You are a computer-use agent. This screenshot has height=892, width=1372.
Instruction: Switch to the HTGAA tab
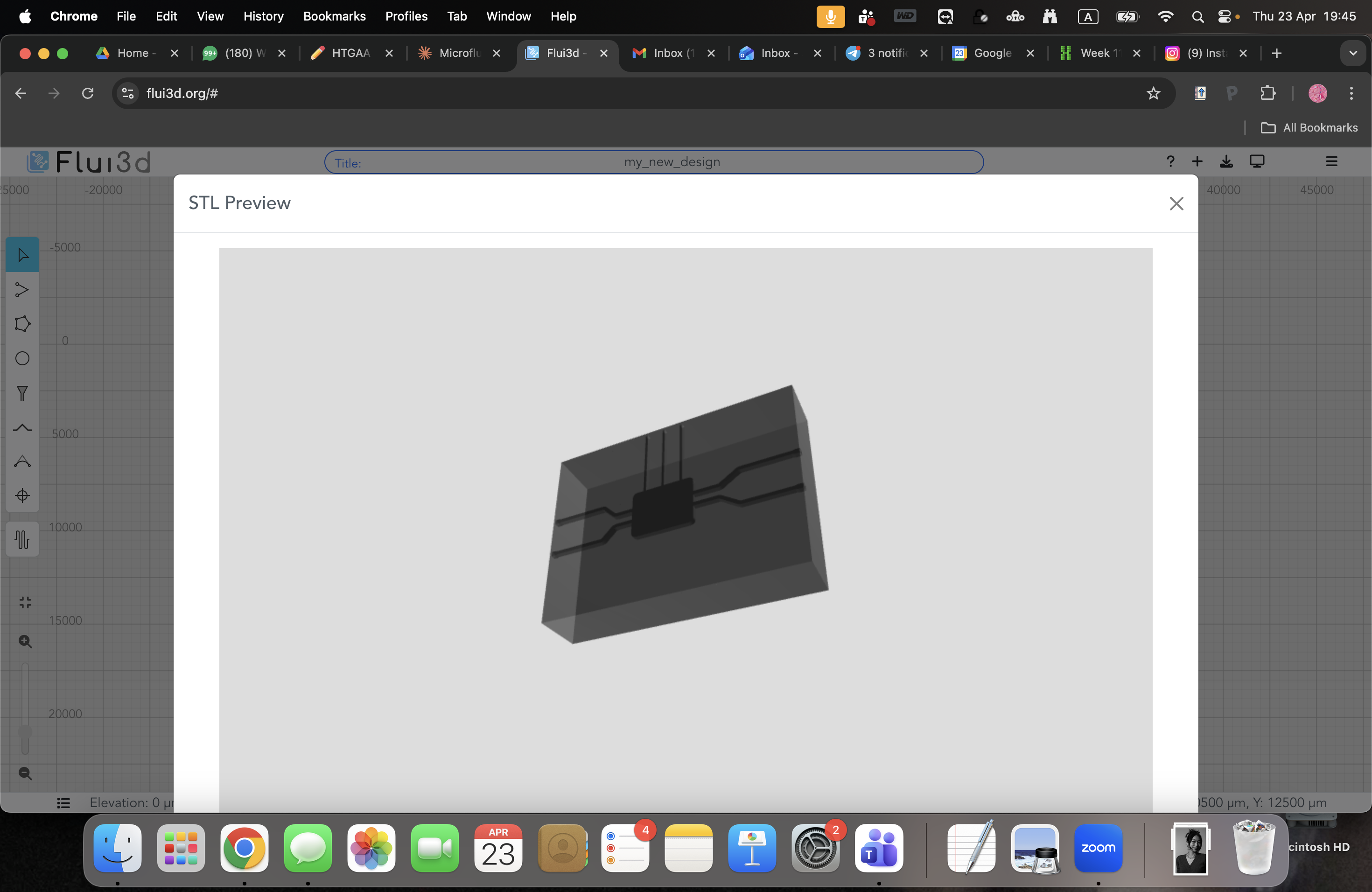pos(352,53)
